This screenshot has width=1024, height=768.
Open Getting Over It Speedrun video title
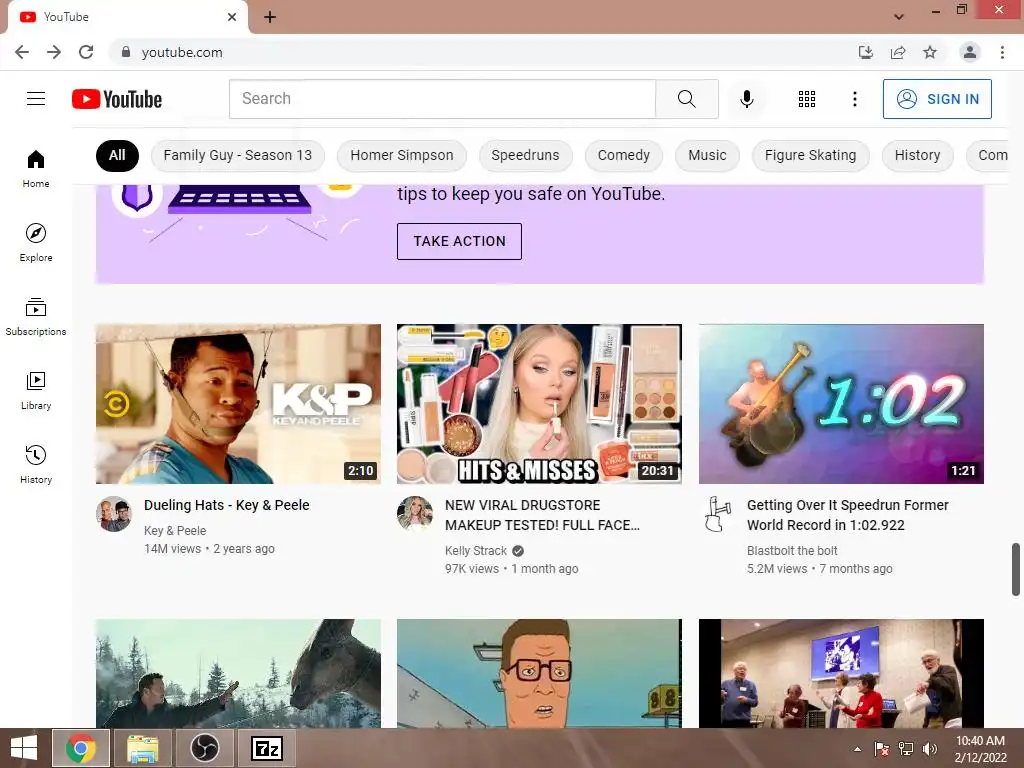click(848, 515)
